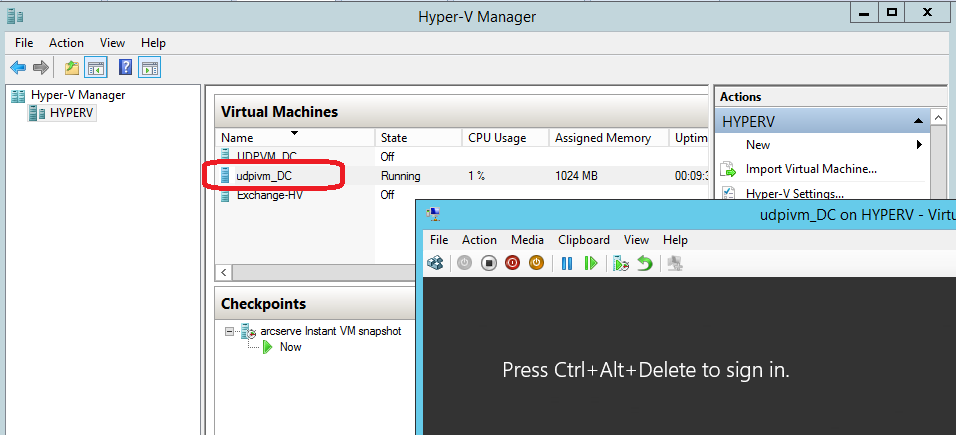Sort by the State column header

pos(418,138)
